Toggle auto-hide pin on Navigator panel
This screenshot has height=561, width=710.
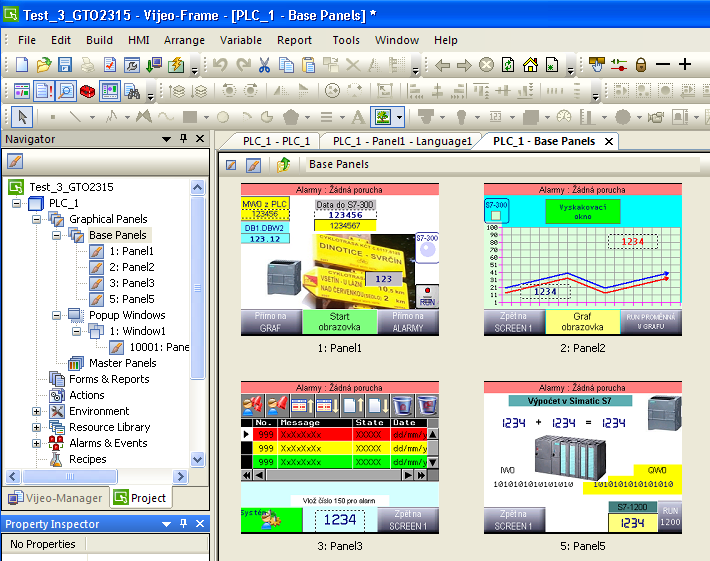tap(183, 139)
